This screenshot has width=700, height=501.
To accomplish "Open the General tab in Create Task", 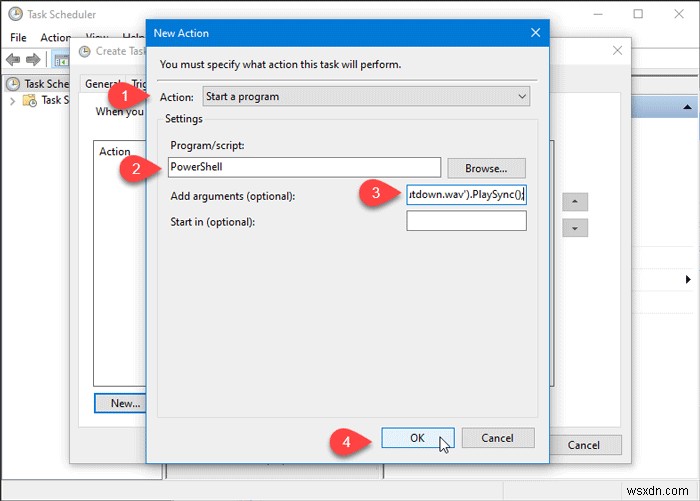I will (x=103, y=84).
